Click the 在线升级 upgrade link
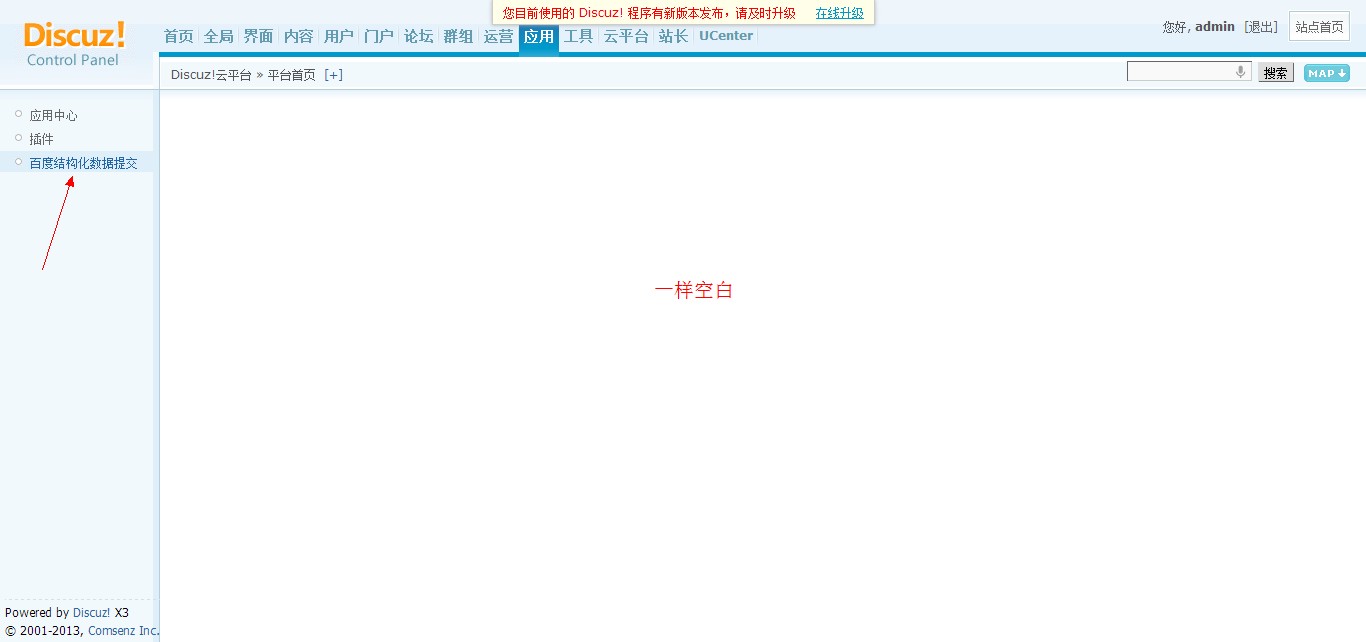Image resolution: width=1366 pixels, height=642 pixels. [x=838, y=13]
